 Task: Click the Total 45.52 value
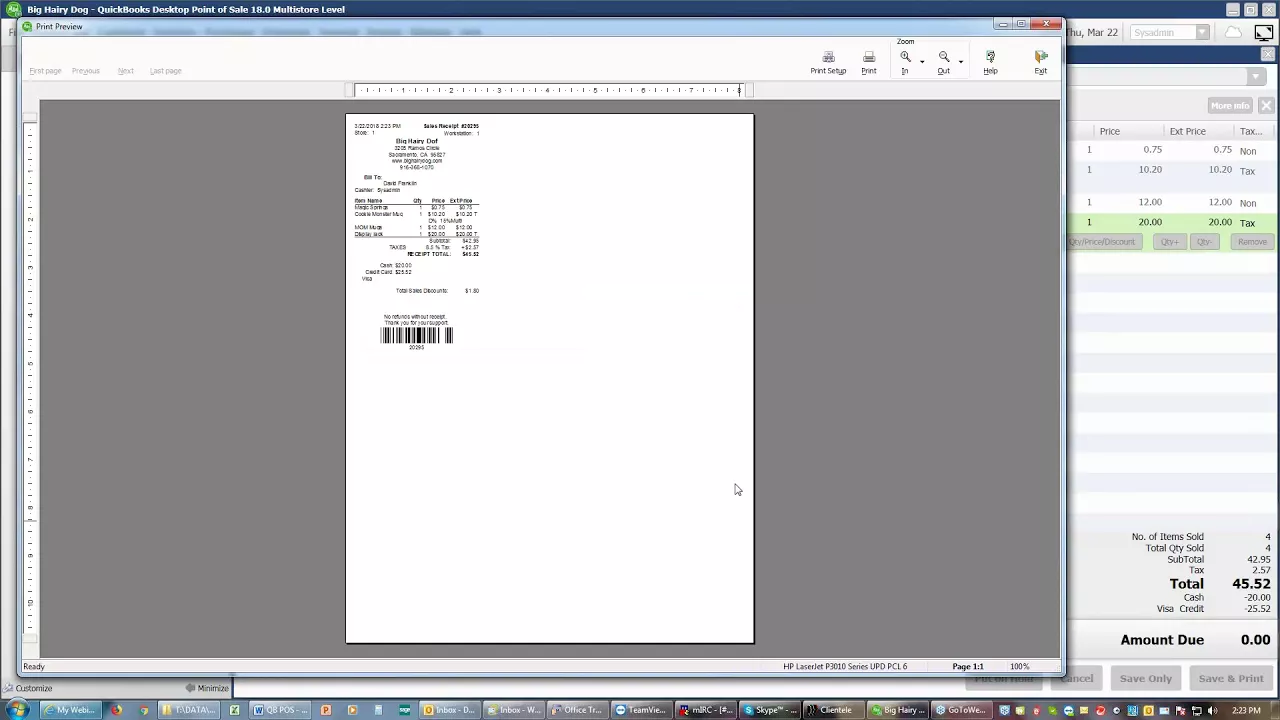pos(1251,584)
